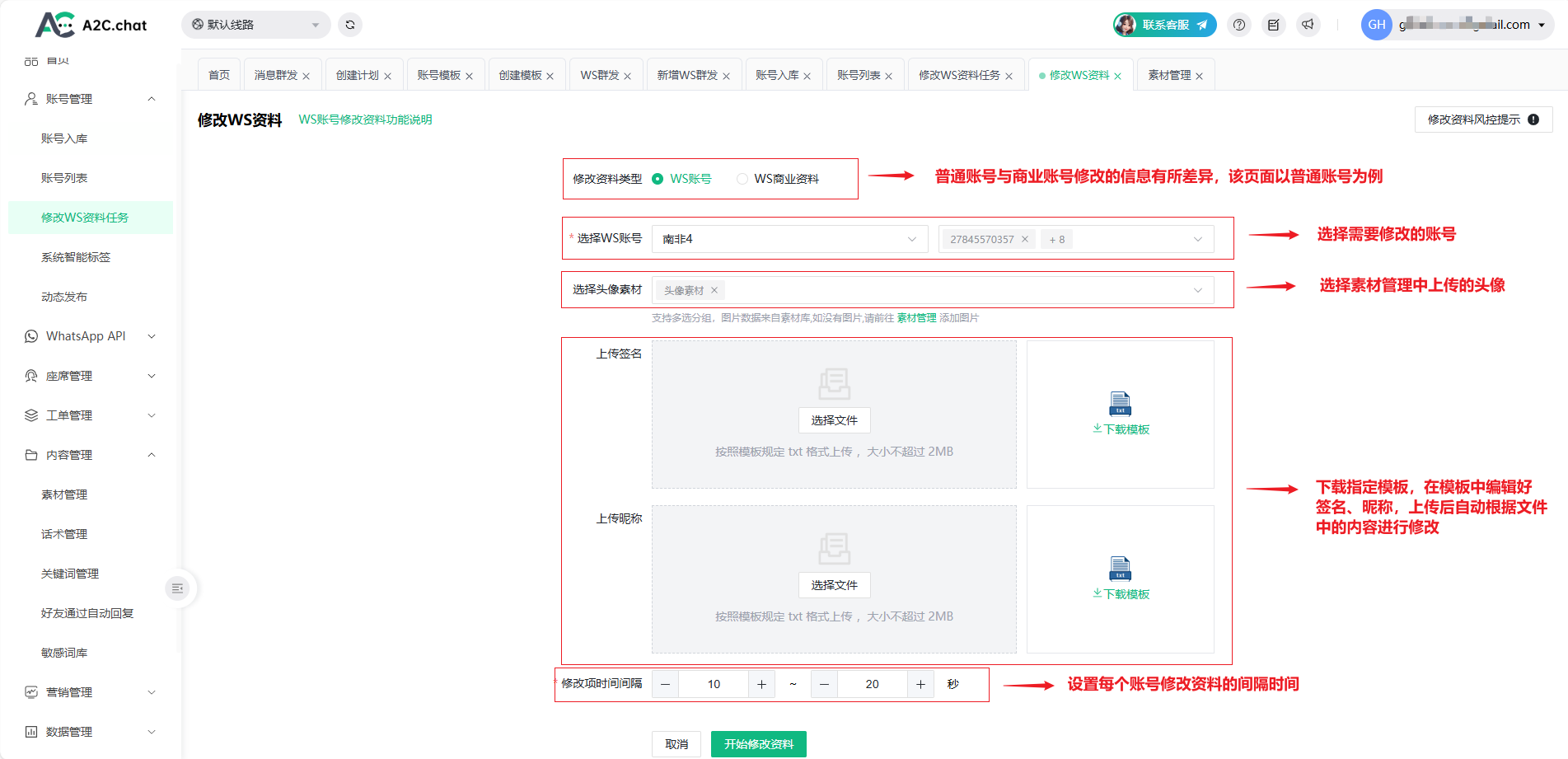Click 选择文件 under 上传签名
The height and width of the screenshot is (759, 1568).
point(834,420)
